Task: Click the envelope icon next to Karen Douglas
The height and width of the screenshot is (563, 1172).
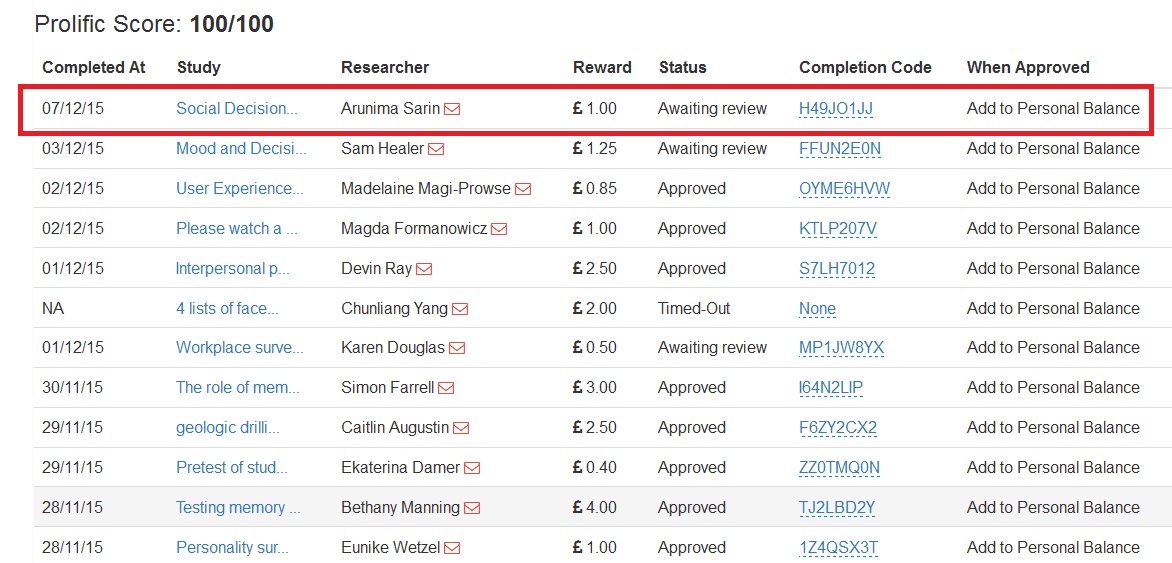Action: (457, 348)
